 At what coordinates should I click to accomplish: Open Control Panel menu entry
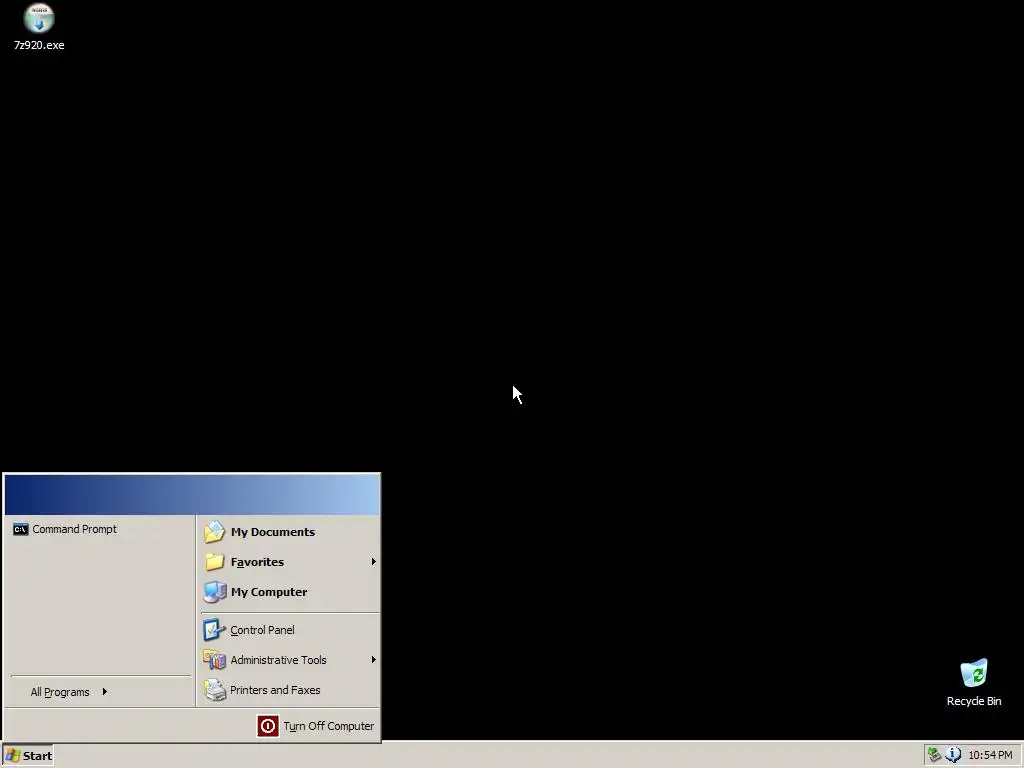[290, 630]
